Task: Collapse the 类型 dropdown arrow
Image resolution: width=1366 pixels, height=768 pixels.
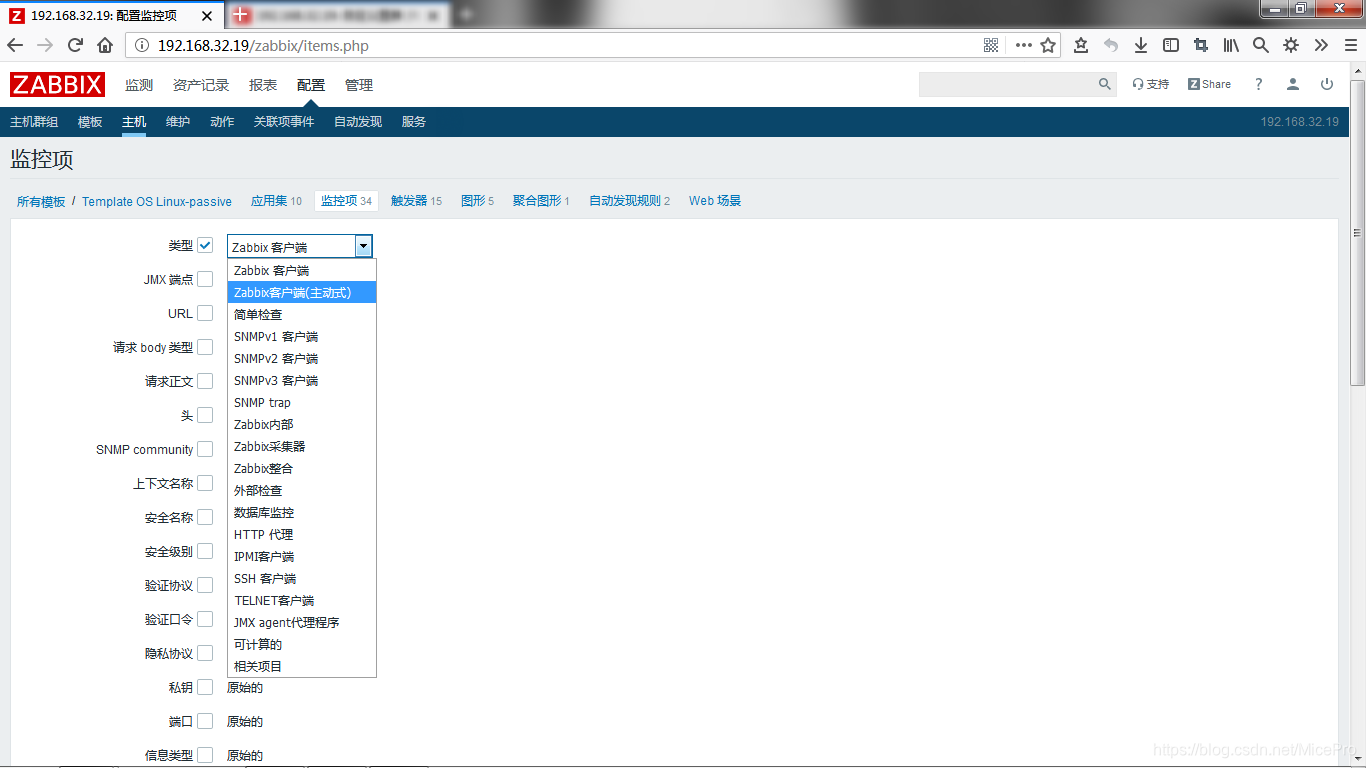Action: tap(364, 246)
